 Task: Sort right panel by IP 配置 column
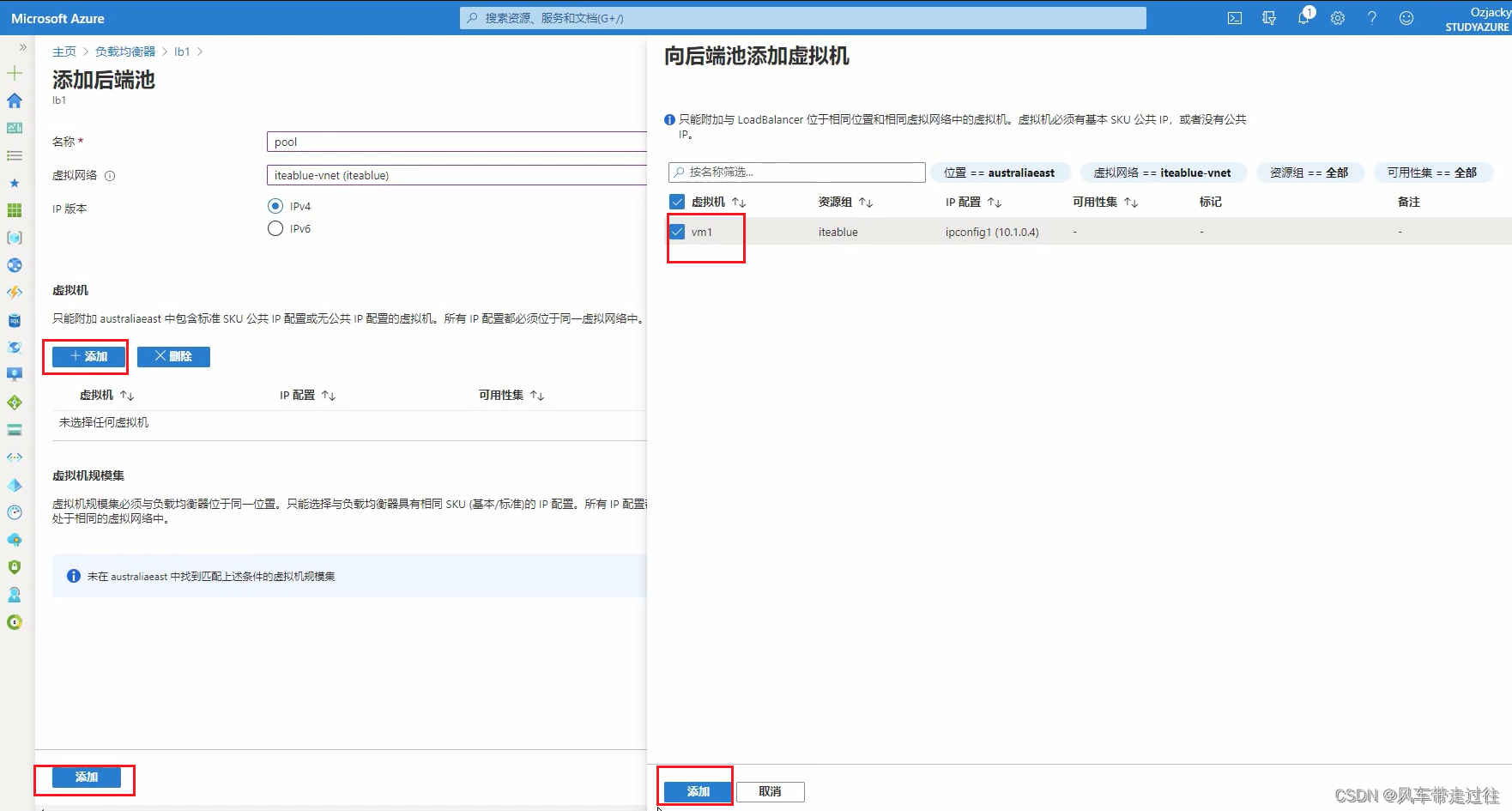[x=973, y=202]
